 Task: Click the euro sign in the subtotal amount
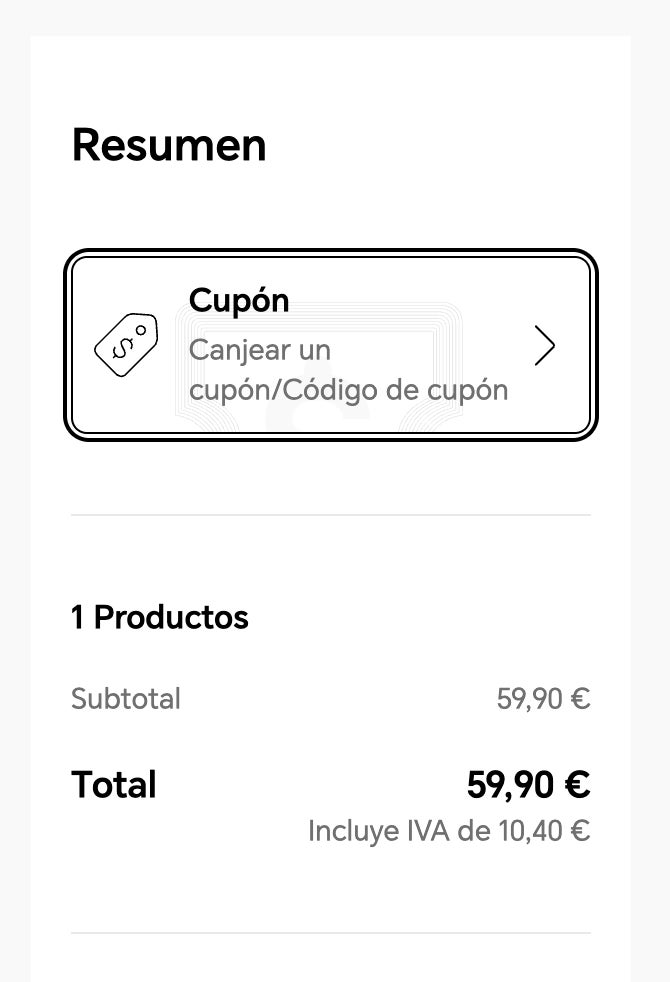[580, 698]
